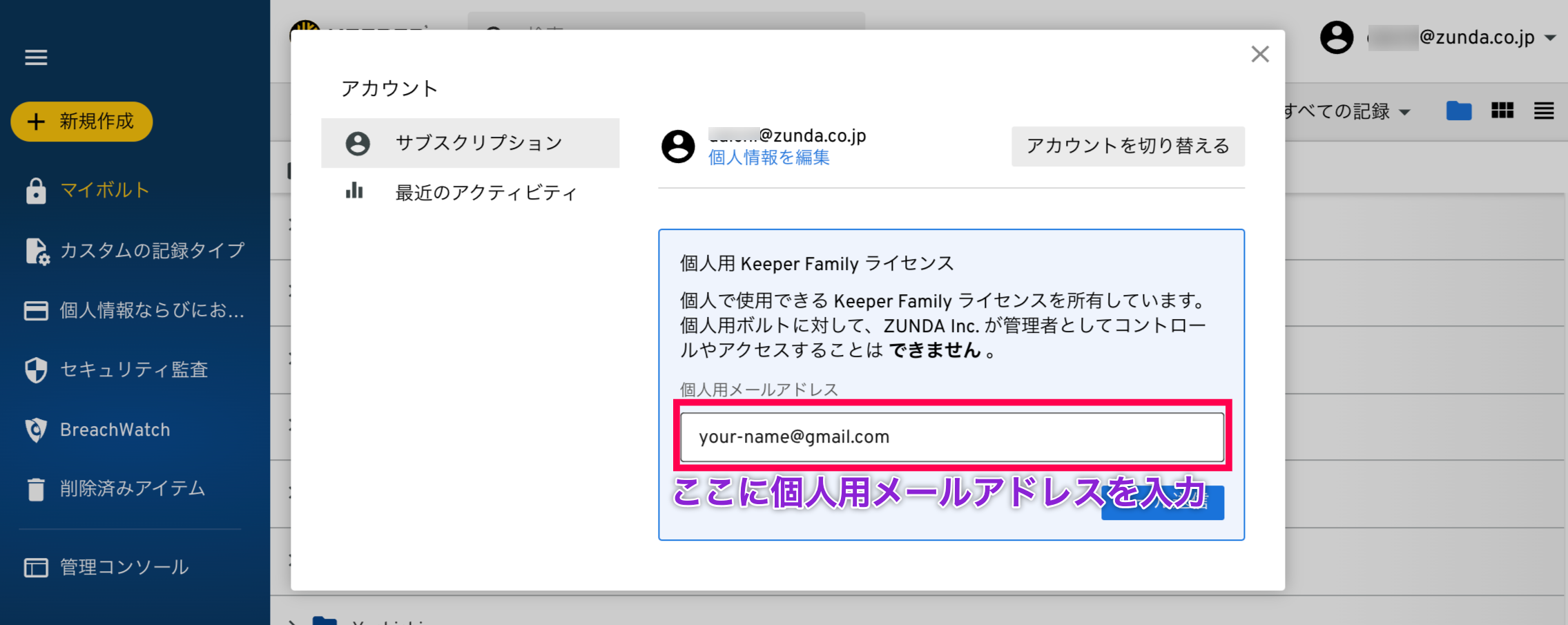This screenshot has height=625, width=1568.
Task: Click the アカウントを切り替える button
Action: point(1128,146)
